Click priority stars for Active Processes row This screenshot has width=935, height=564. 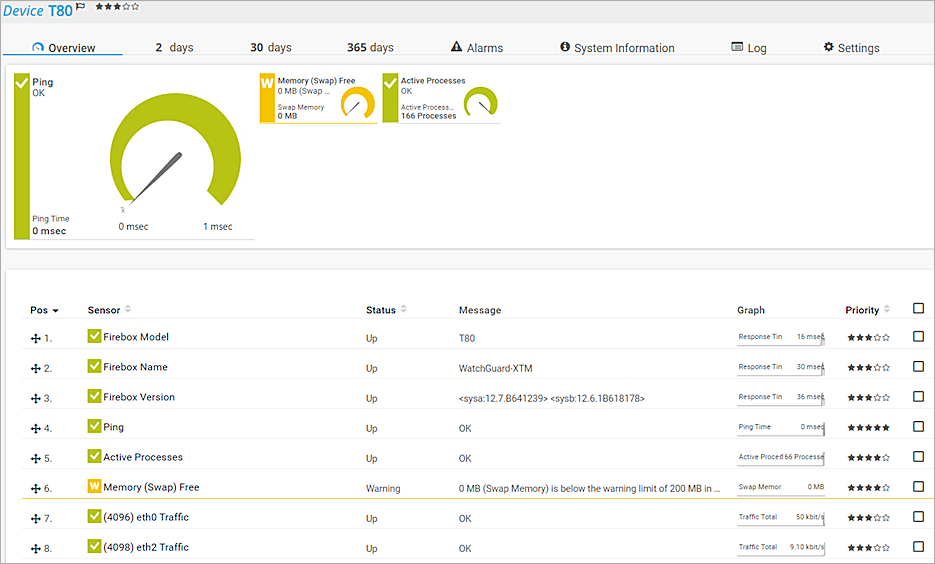868,458
